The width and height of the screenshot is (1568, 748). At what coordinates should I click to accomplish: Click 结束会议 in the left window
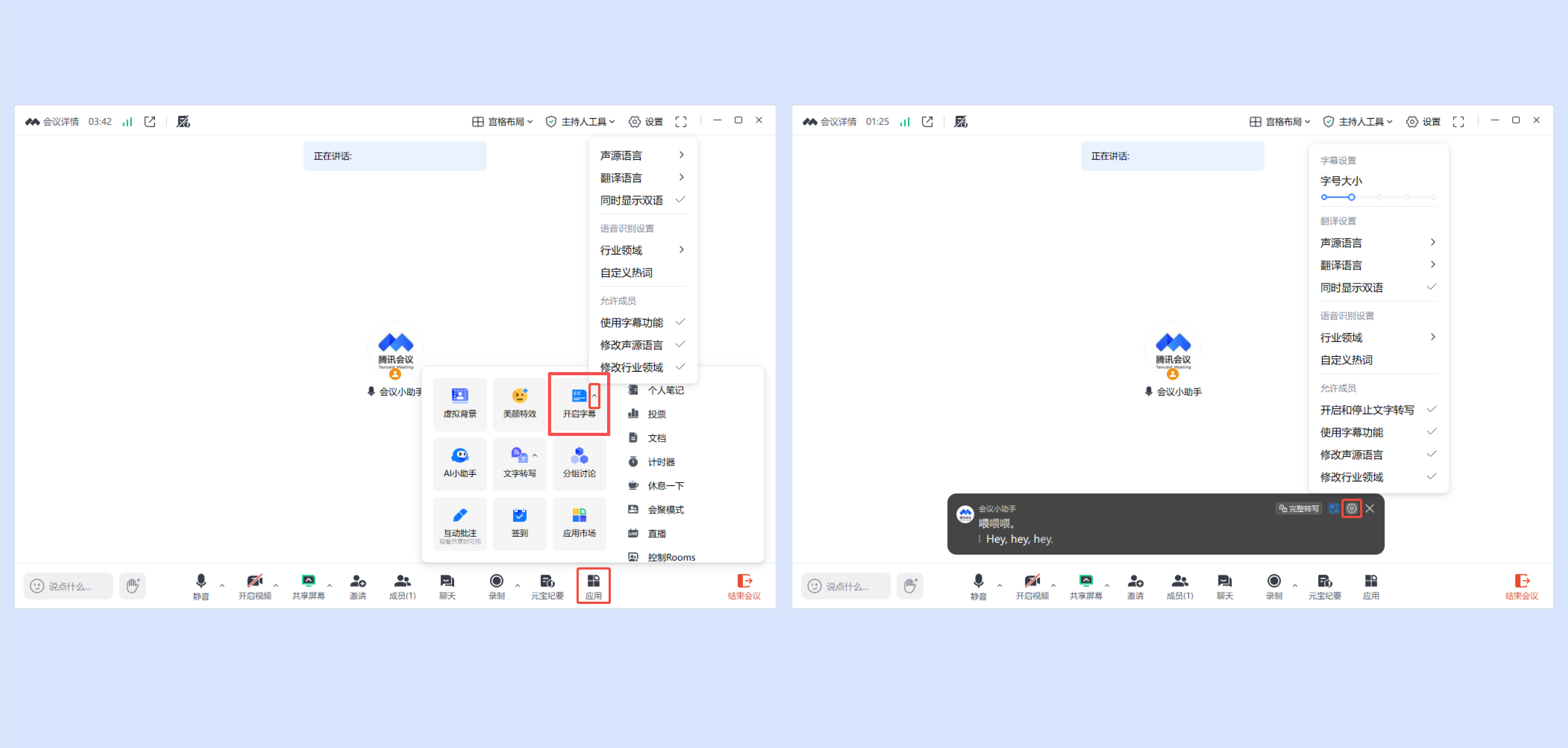[744, 586]
